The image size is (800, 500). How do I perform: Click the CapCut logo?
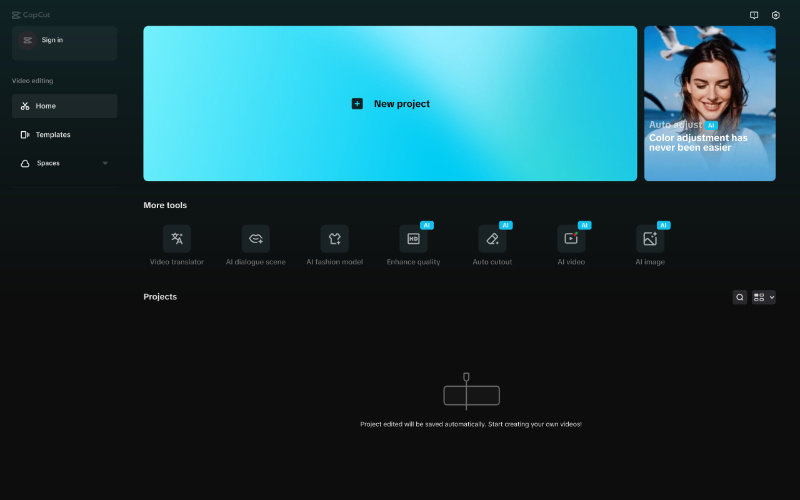(x=31, y=15)
